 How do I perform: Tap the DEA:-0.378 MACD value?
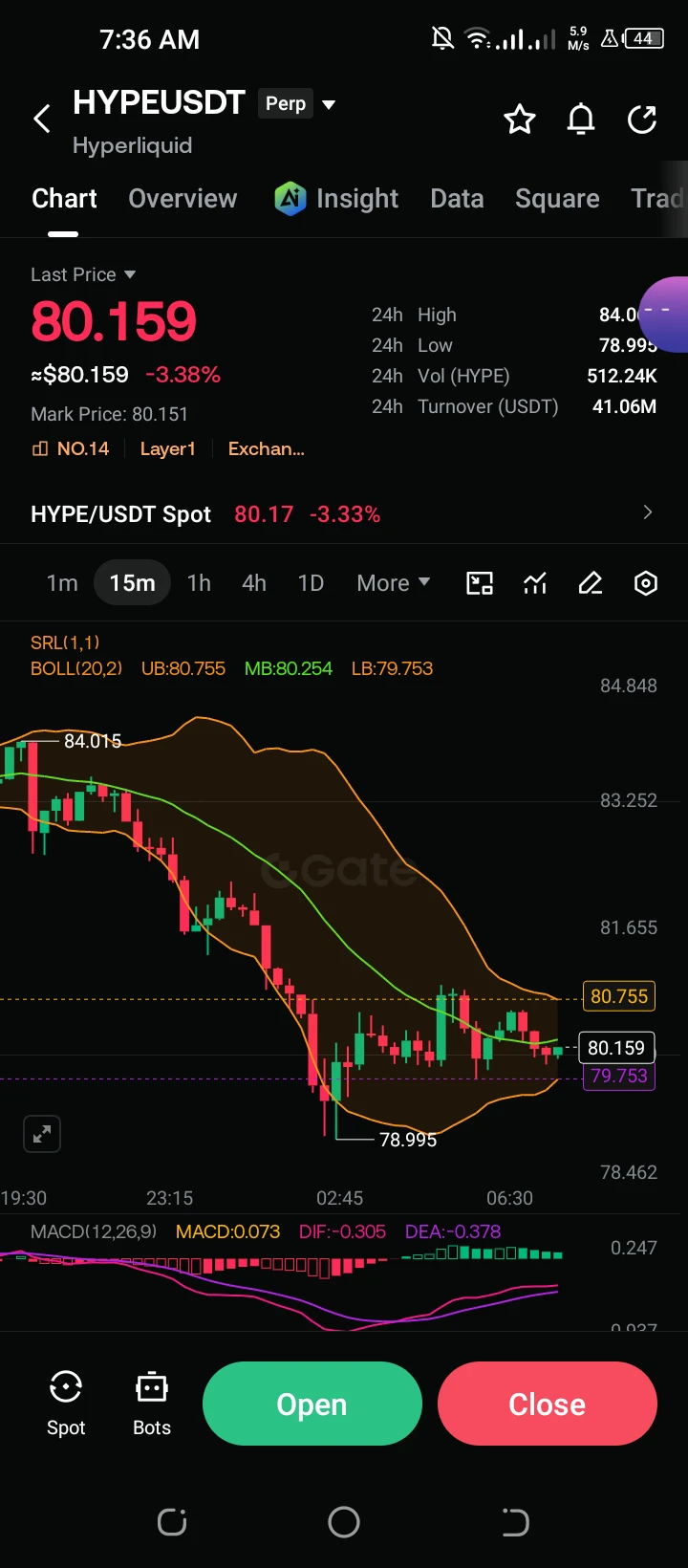pos(453,1231)
